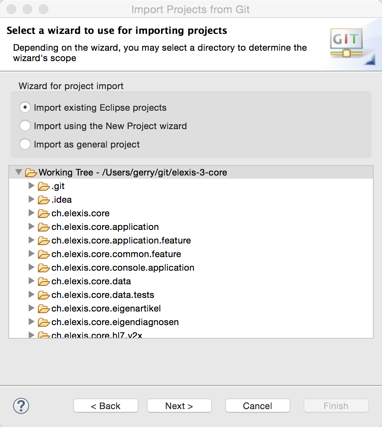Expand the ch.elexis.core.data.tests folder
This screenshot has width=382, height=427.
[31, 295]
